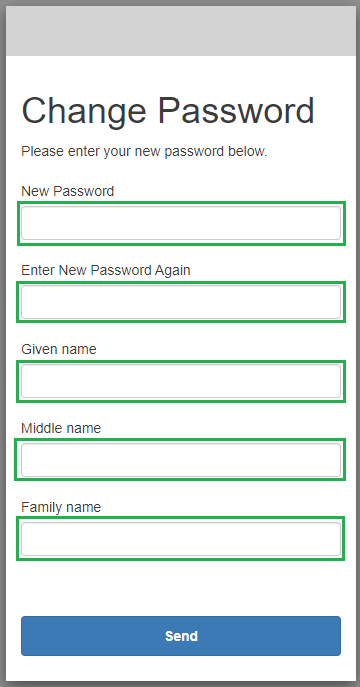
Task: Click blank area between Family name field and Send
Action: pos(181,587)
